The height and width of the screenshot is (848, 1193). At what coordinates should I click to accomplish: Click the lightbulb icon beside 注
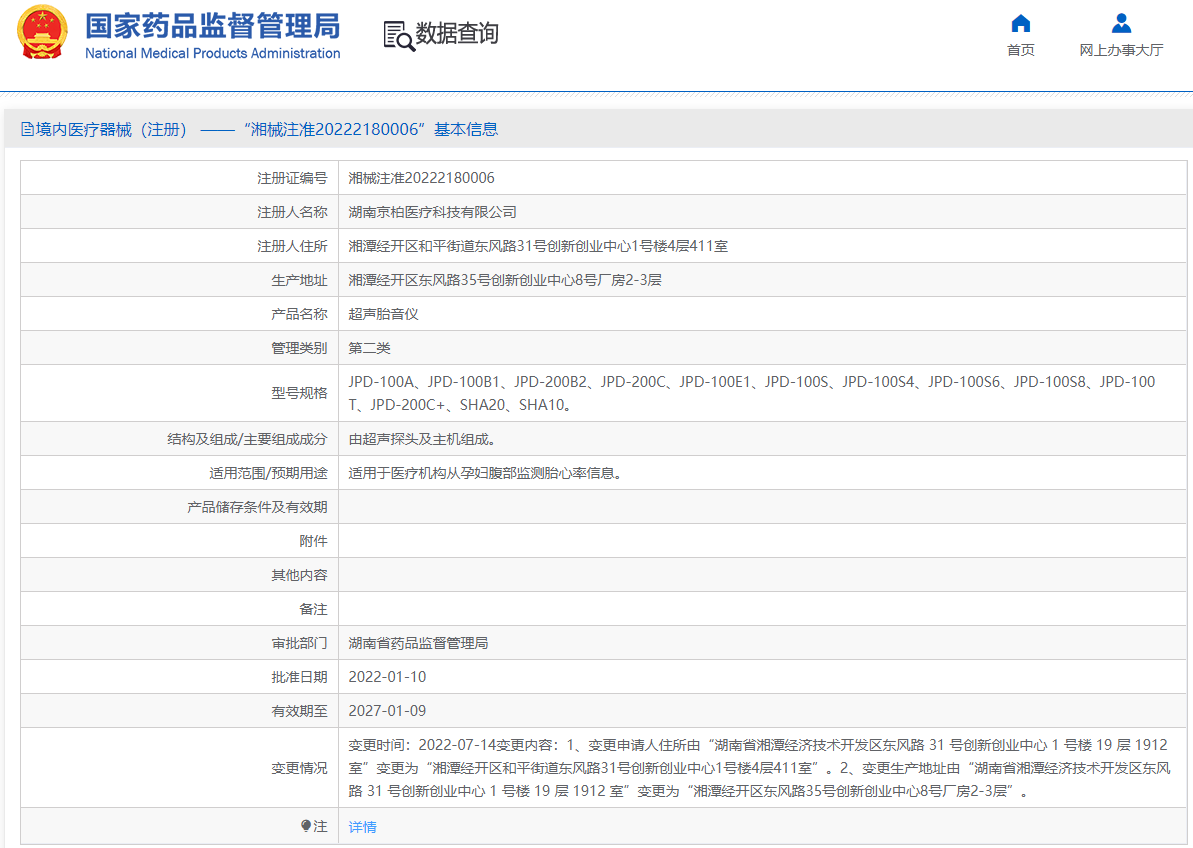306,826
